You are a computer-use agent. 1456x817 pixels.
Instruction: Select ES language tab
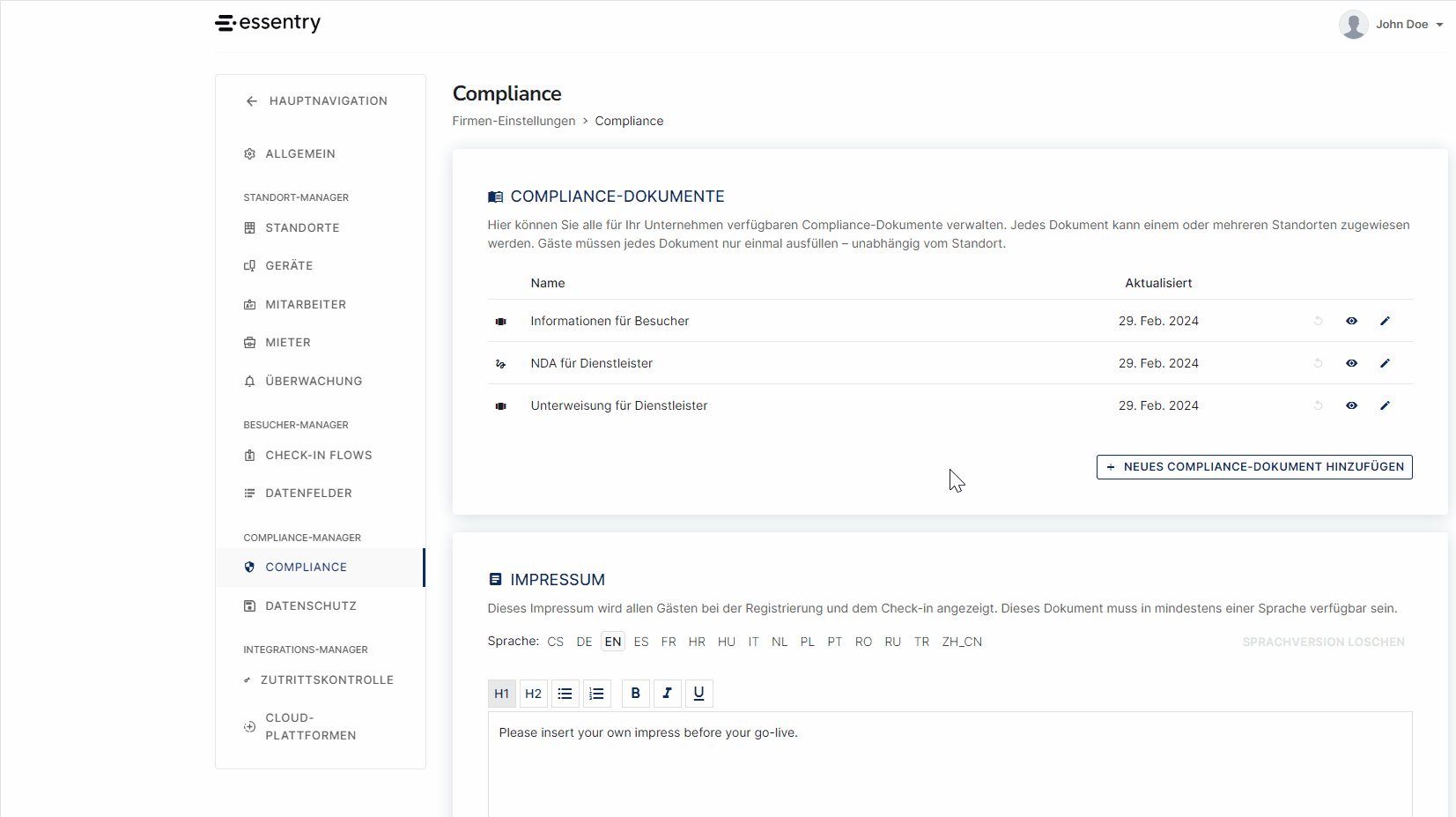coord(641,642)
